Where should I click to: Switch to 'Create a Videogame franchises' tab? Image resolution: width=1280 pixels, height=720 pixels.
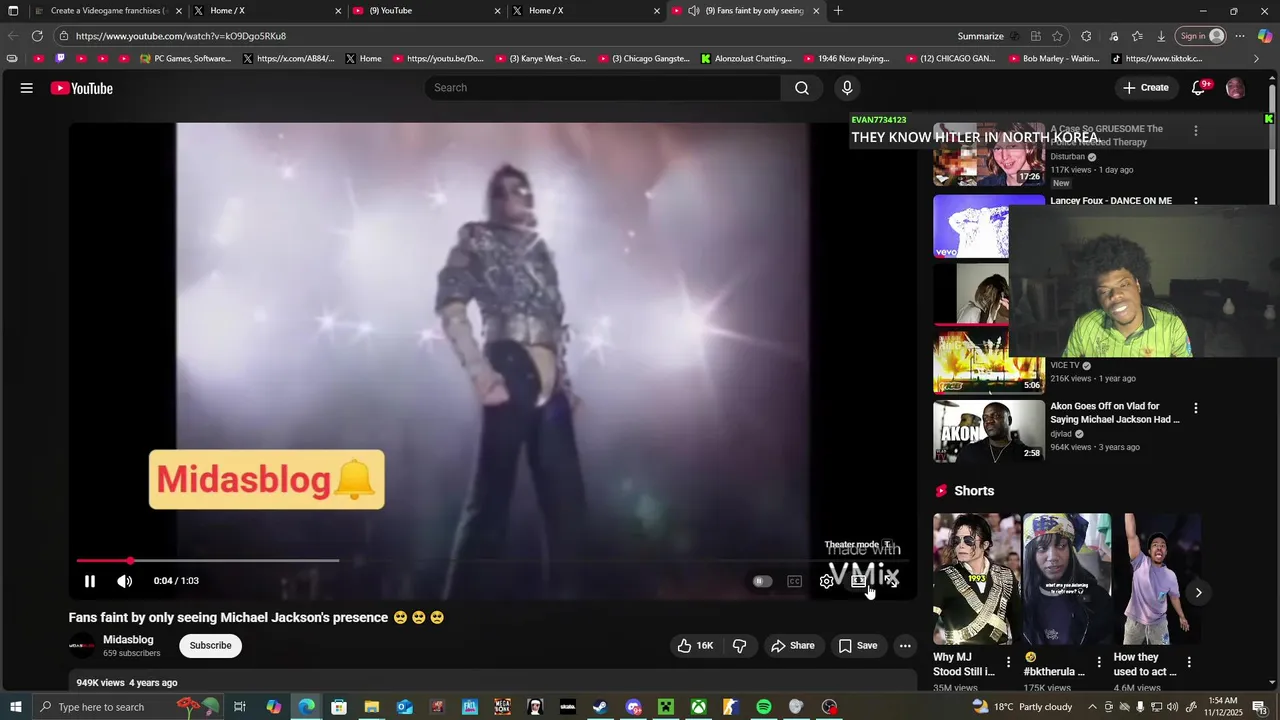coord(107,11)
